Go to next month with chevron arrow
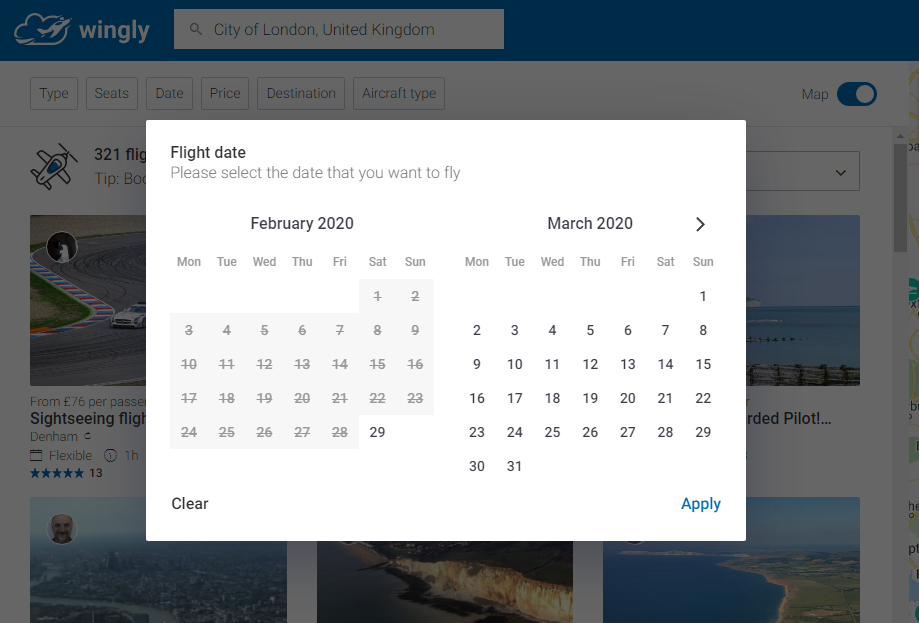 tap(700, 224)
